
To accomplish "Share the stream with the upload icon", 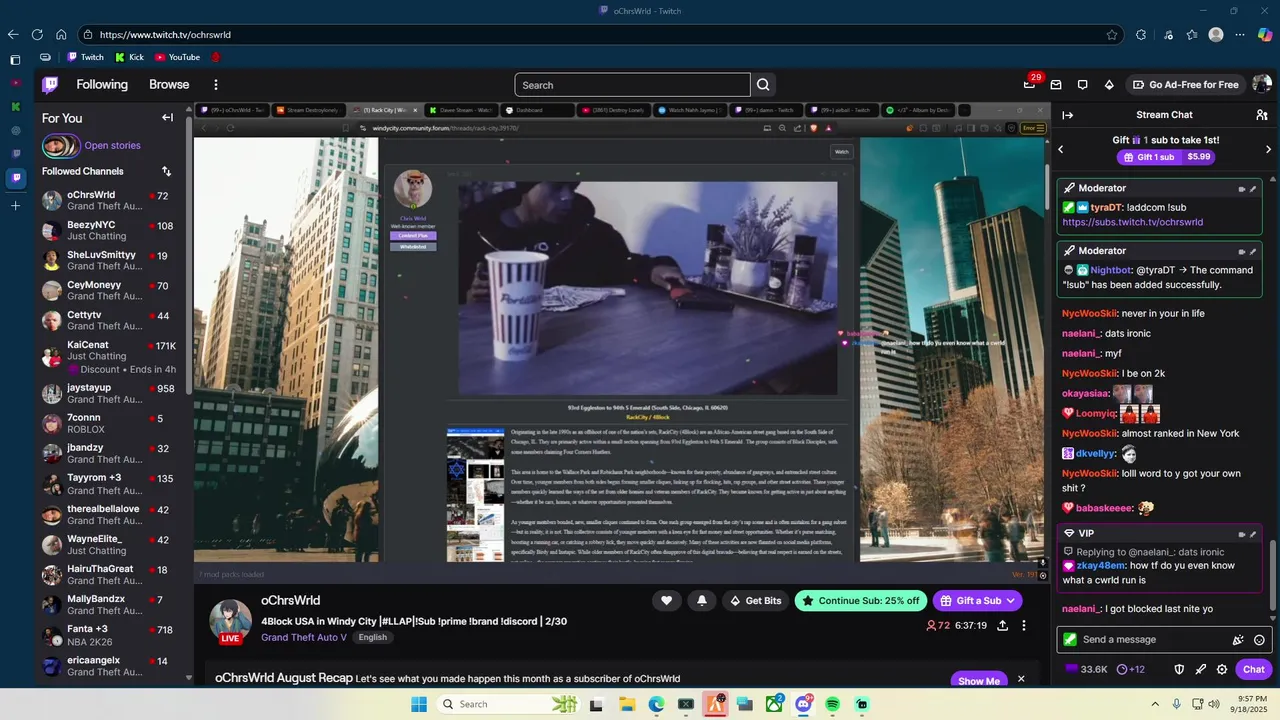I will tap(1003, 625).
